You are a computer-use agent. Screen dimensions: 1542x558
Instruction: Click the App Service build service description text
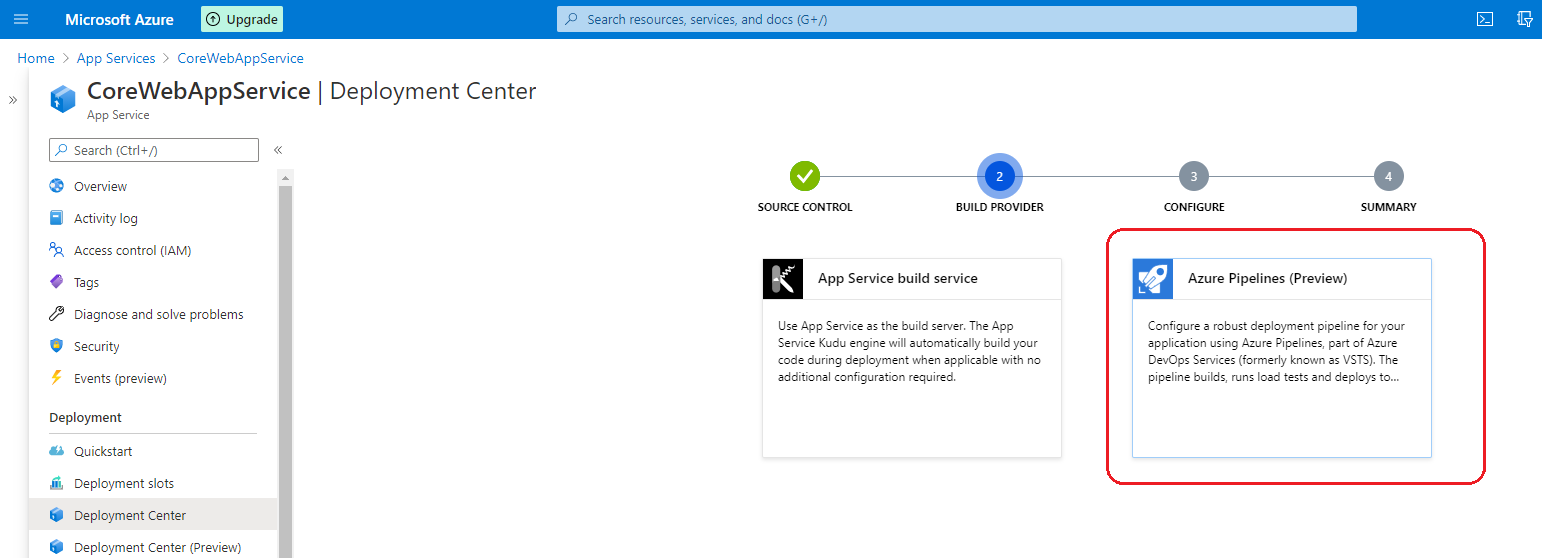(x=909, y=352)
